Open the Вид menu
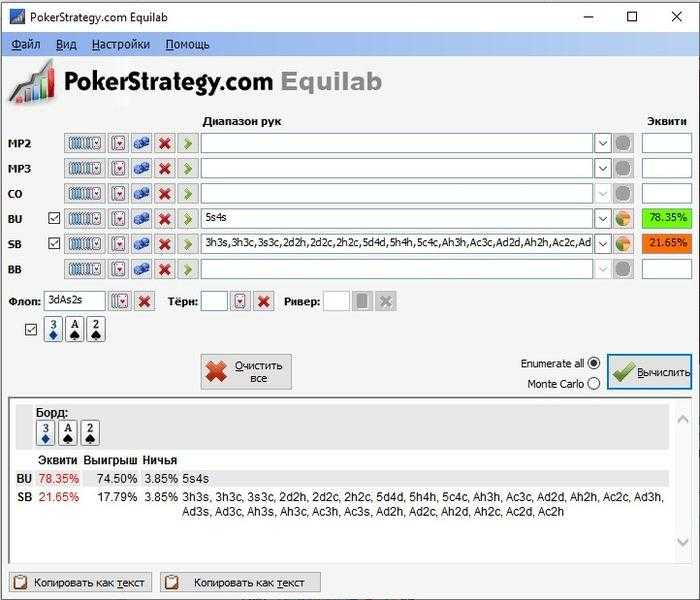 coord(66,45)
